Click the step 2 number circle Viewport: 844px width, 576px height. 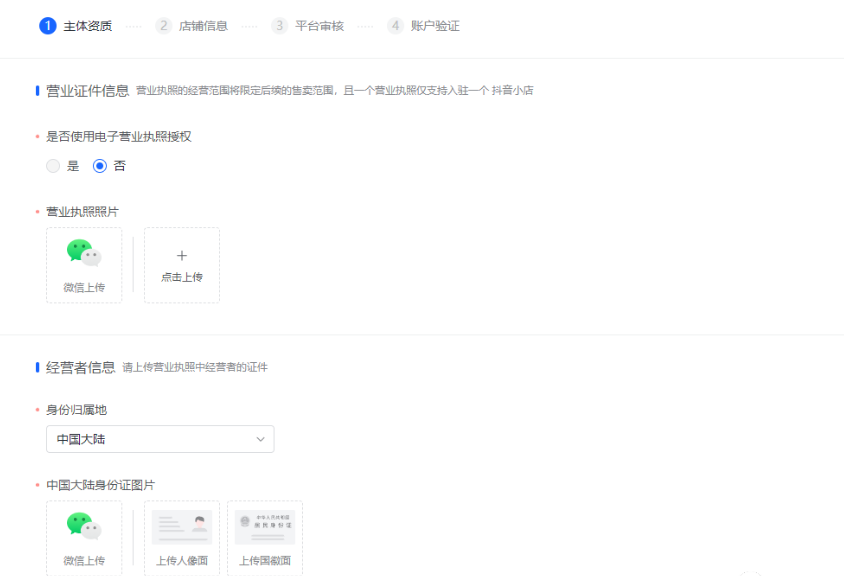click(x=164, y=26)
